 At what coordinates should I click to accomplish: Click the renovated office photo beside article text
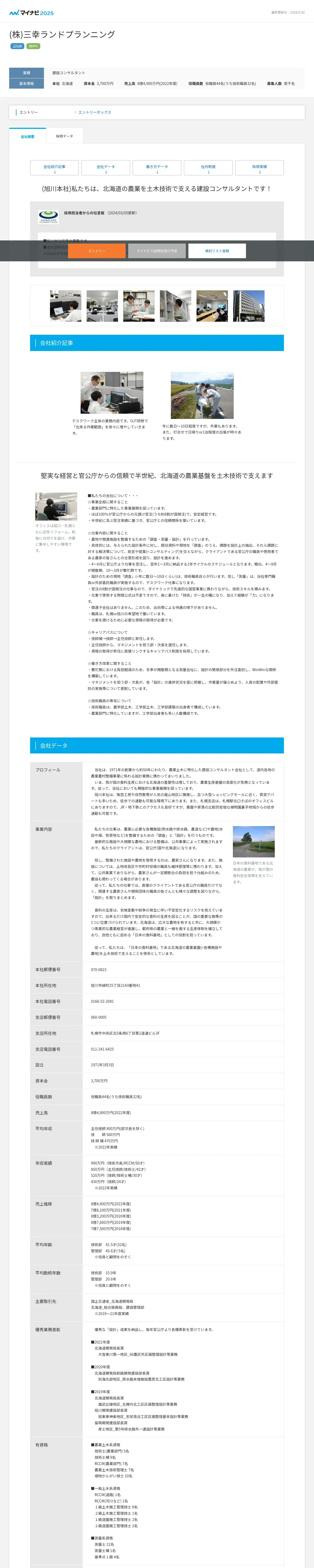[x=56, y=506]
